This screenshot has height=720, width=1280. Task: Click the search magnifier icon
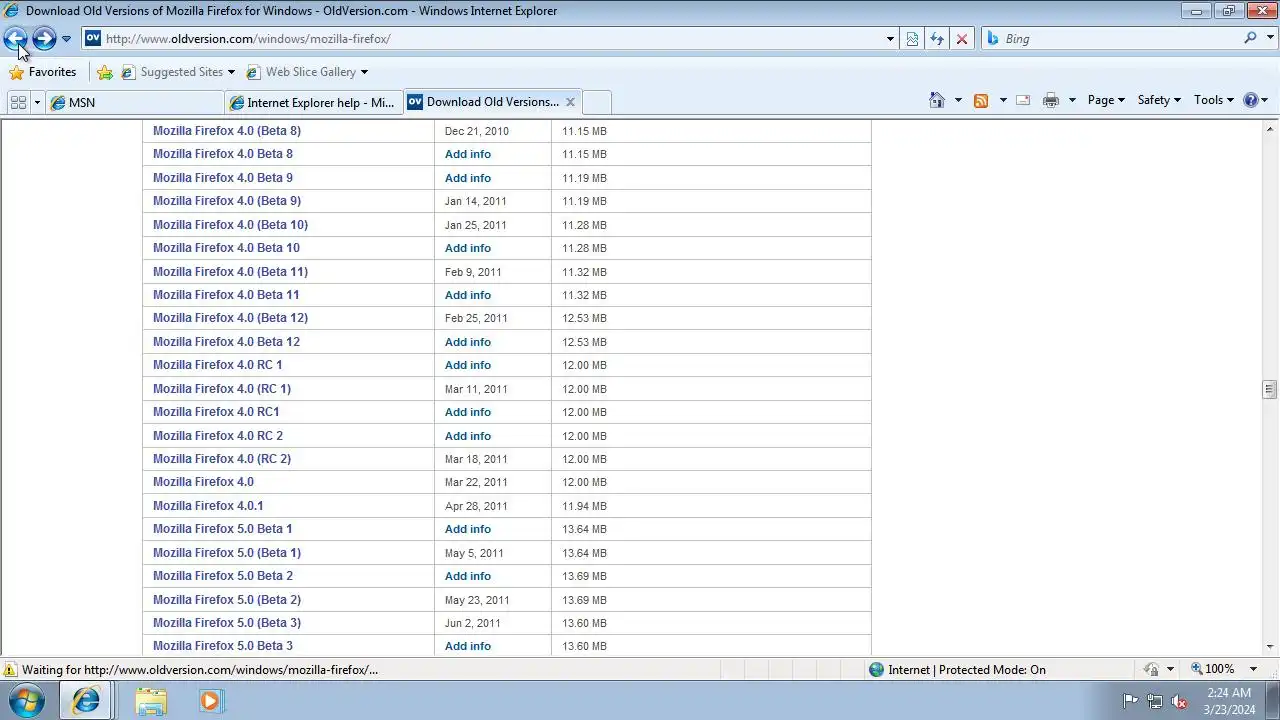click(1250, 38)
